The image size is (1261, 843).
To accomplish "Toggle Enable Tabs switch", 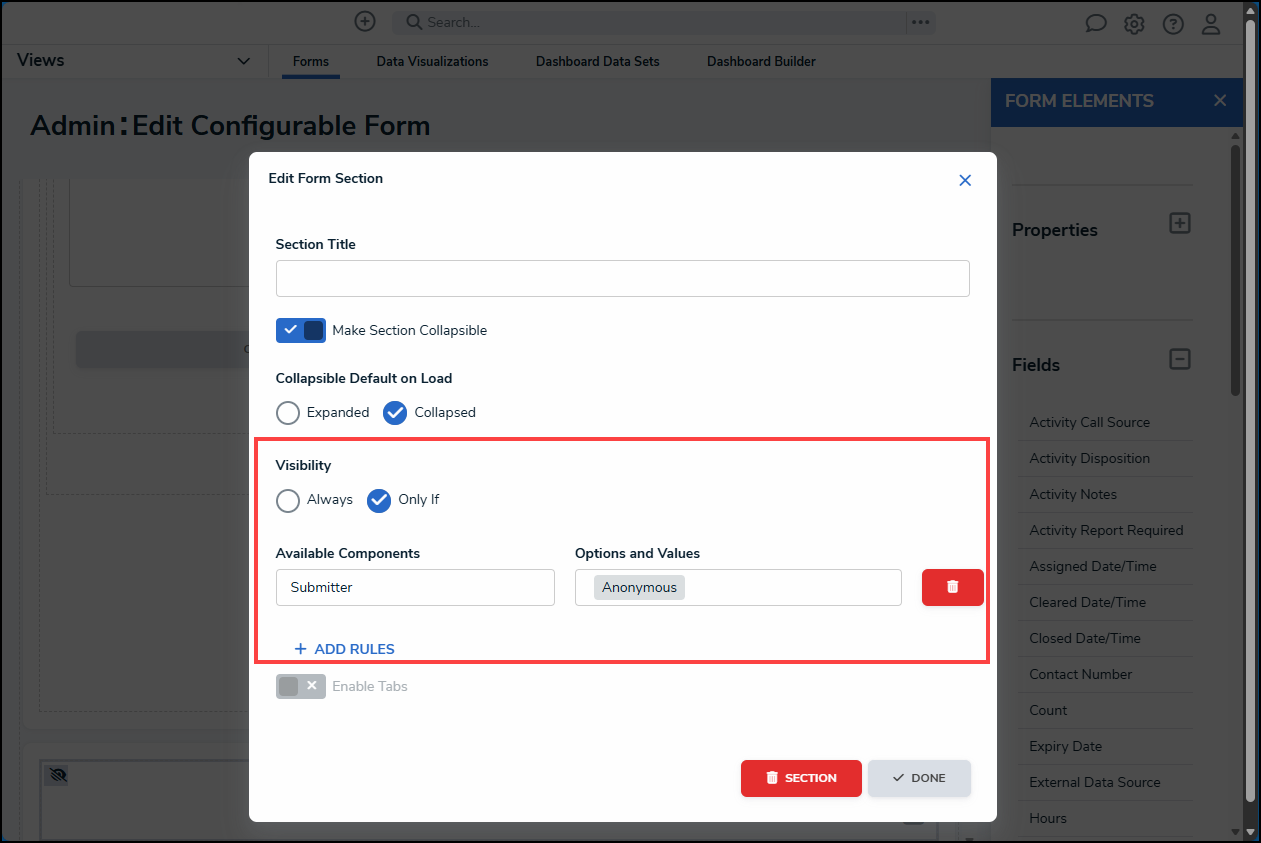I will tap(301, 686).
